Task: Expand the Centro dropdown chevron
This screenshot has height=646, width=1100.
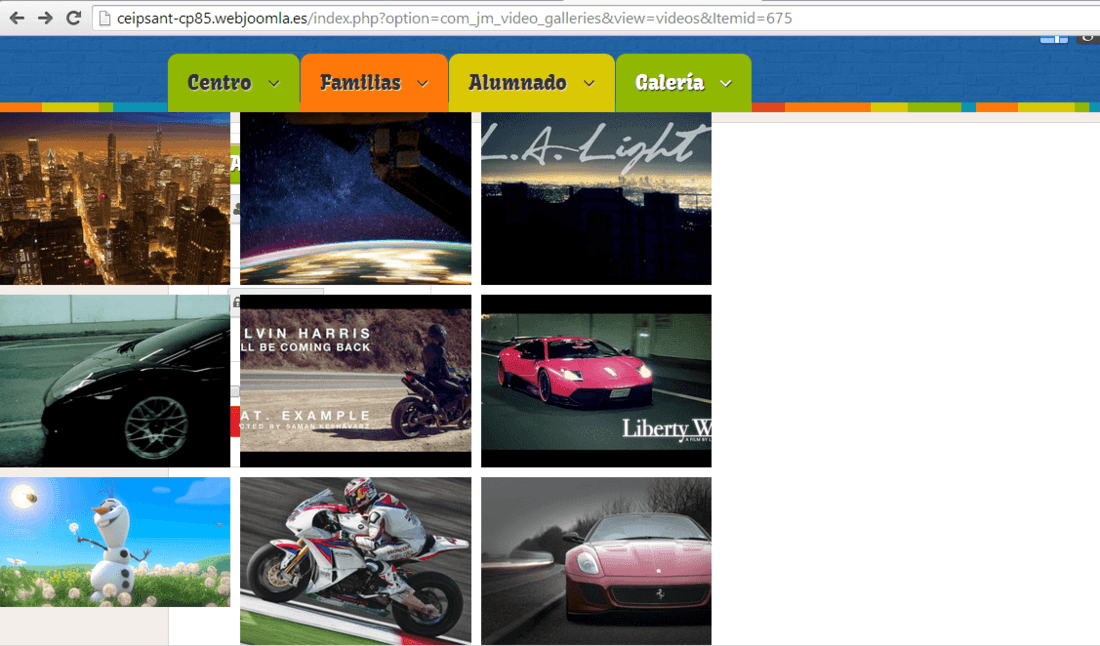Action: point(274,83)
